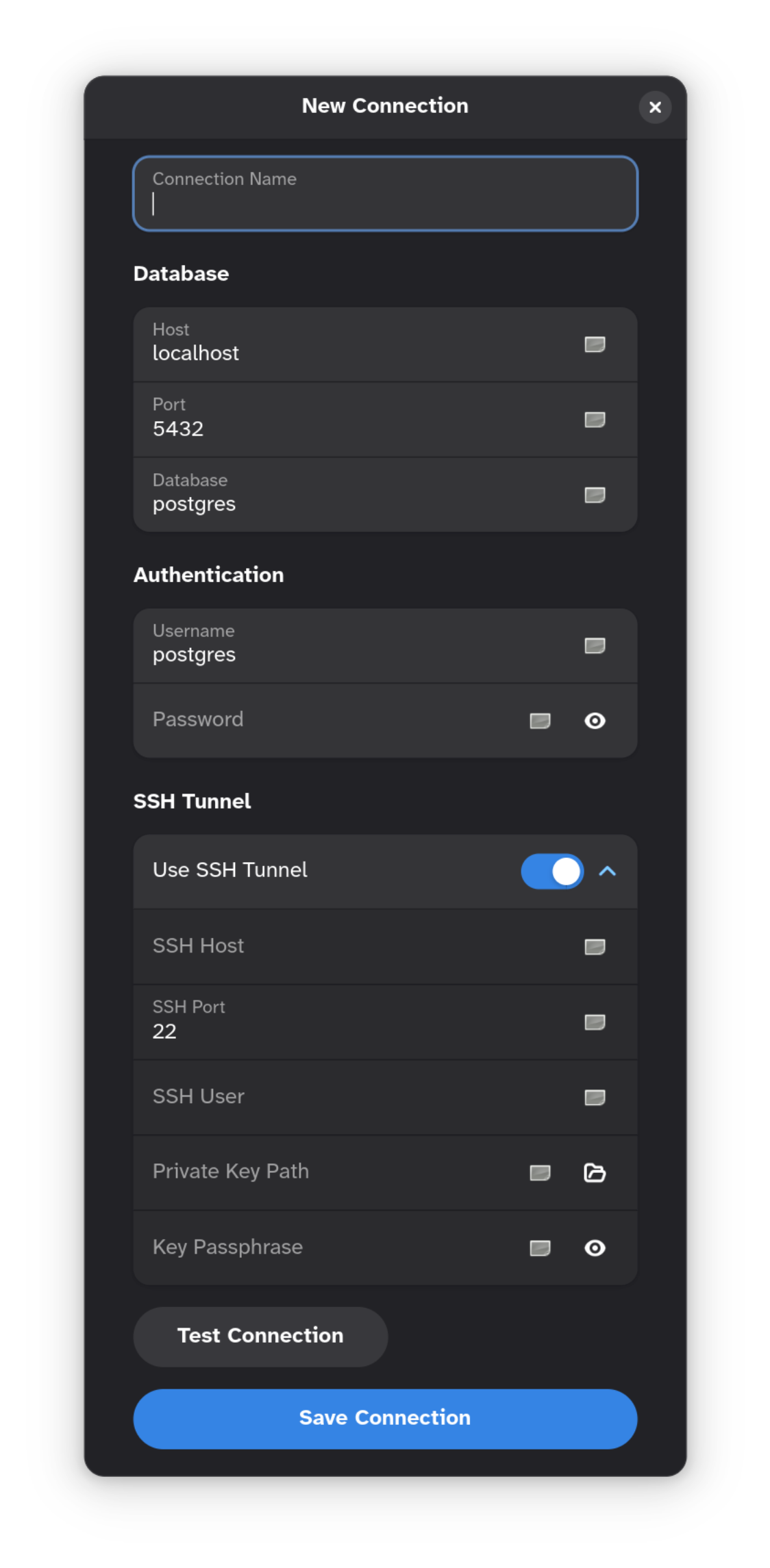Reveal the Key Passphrase text
The image size is (770, 1568).
[x=595, y=1248]
